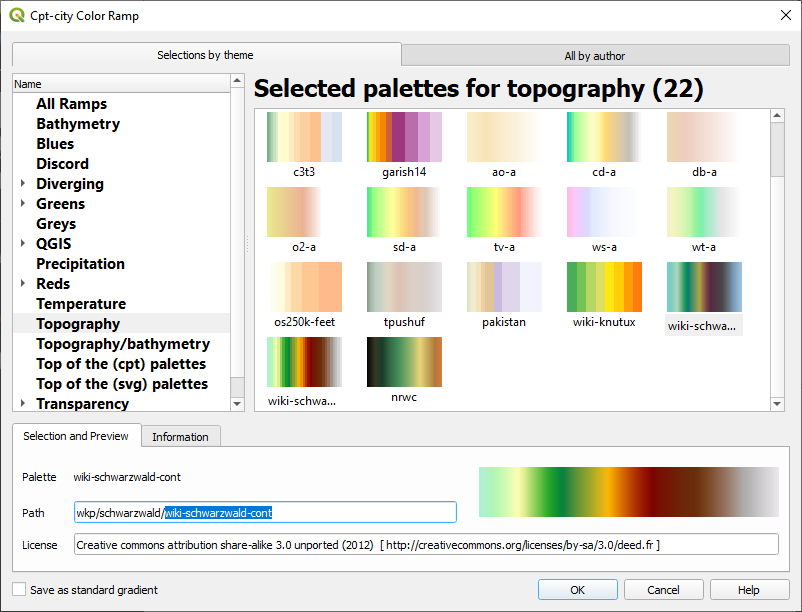Viewport: 802px width, 612px height.
Task: Select Bathymetry in the theme list
Action: 78,124
